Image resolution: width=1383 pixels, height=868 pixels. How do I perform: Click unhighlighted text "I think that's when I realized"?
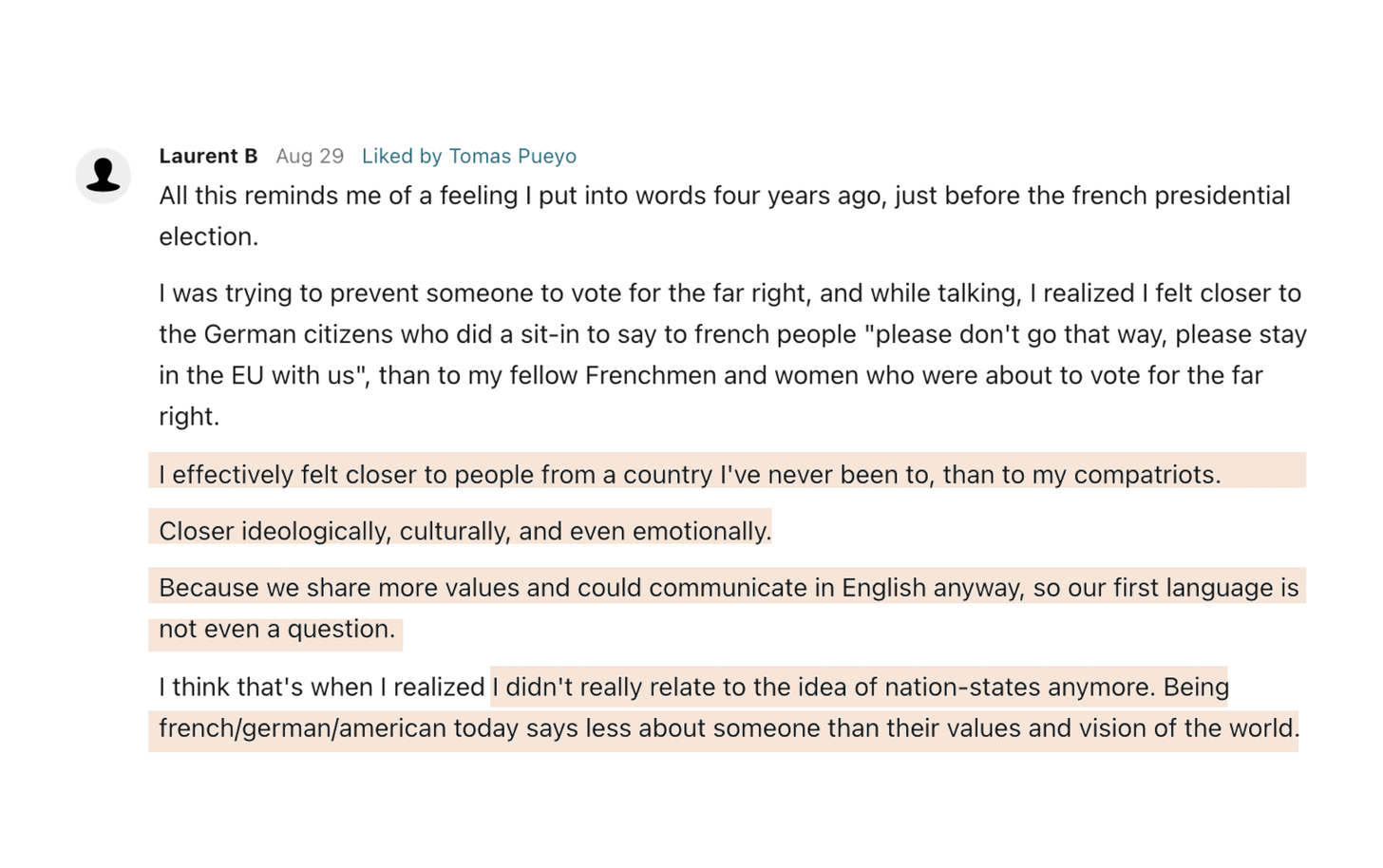[x=322, y=687]
